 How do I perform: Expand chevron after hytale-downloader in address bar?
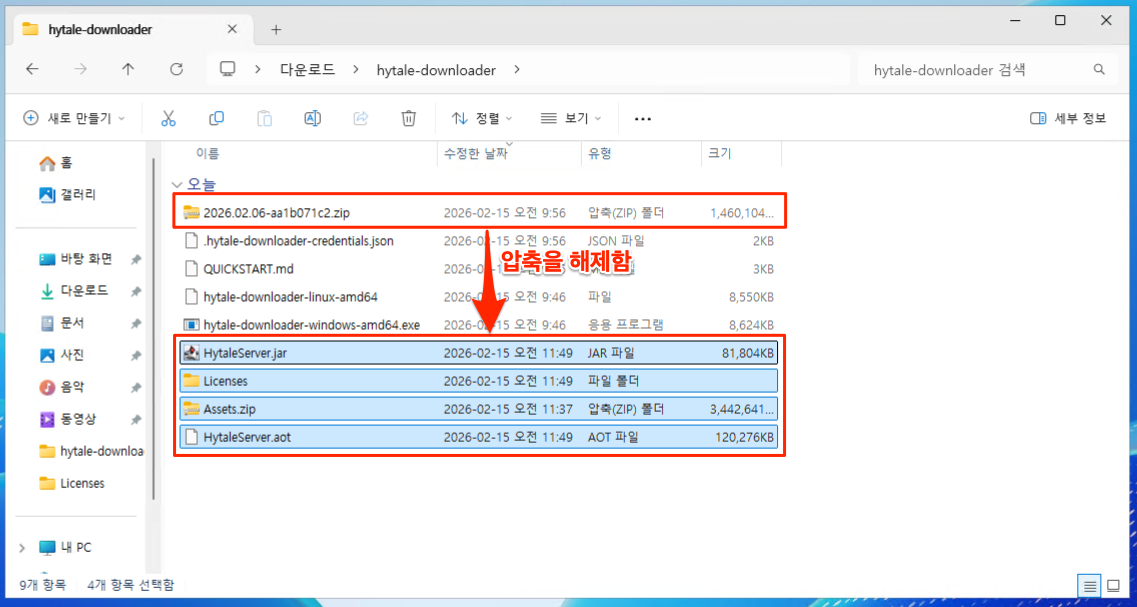[516, 70]
